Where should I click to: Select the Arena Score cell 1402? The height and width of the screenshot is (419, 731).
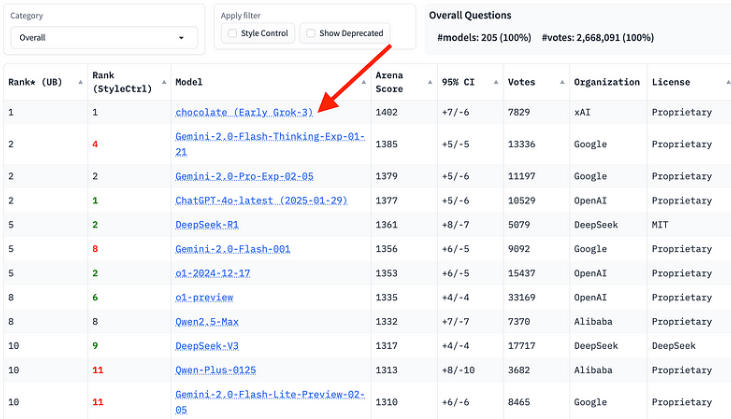pyautogui.click(x=386, y=112)
